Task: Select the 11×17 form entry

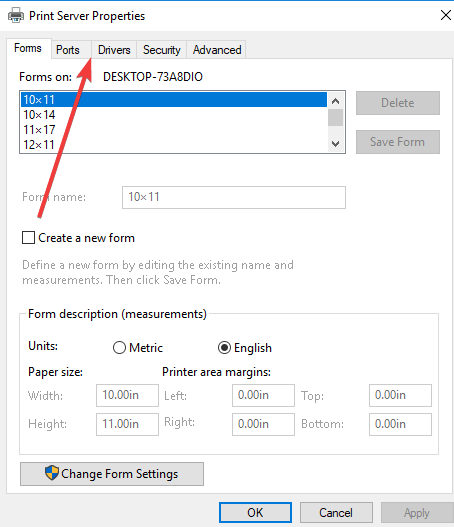Action: point(174,129)
